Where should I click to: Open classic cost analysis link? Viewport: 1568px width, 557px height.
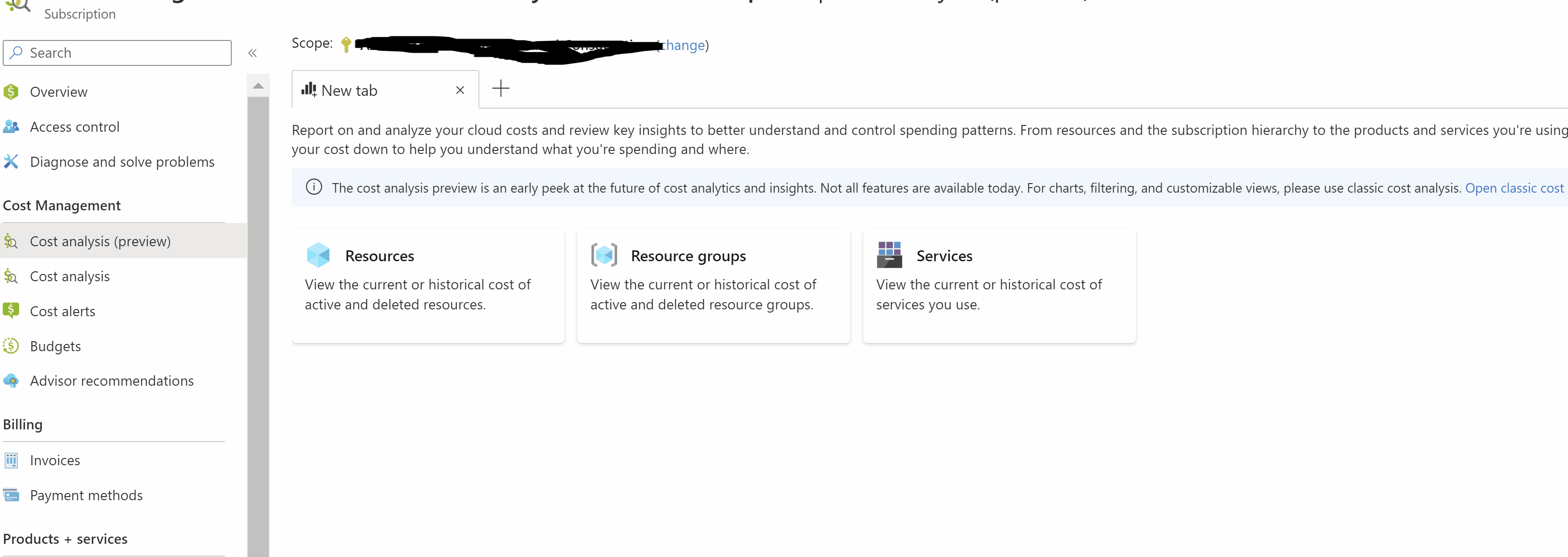click(1513, 188)
